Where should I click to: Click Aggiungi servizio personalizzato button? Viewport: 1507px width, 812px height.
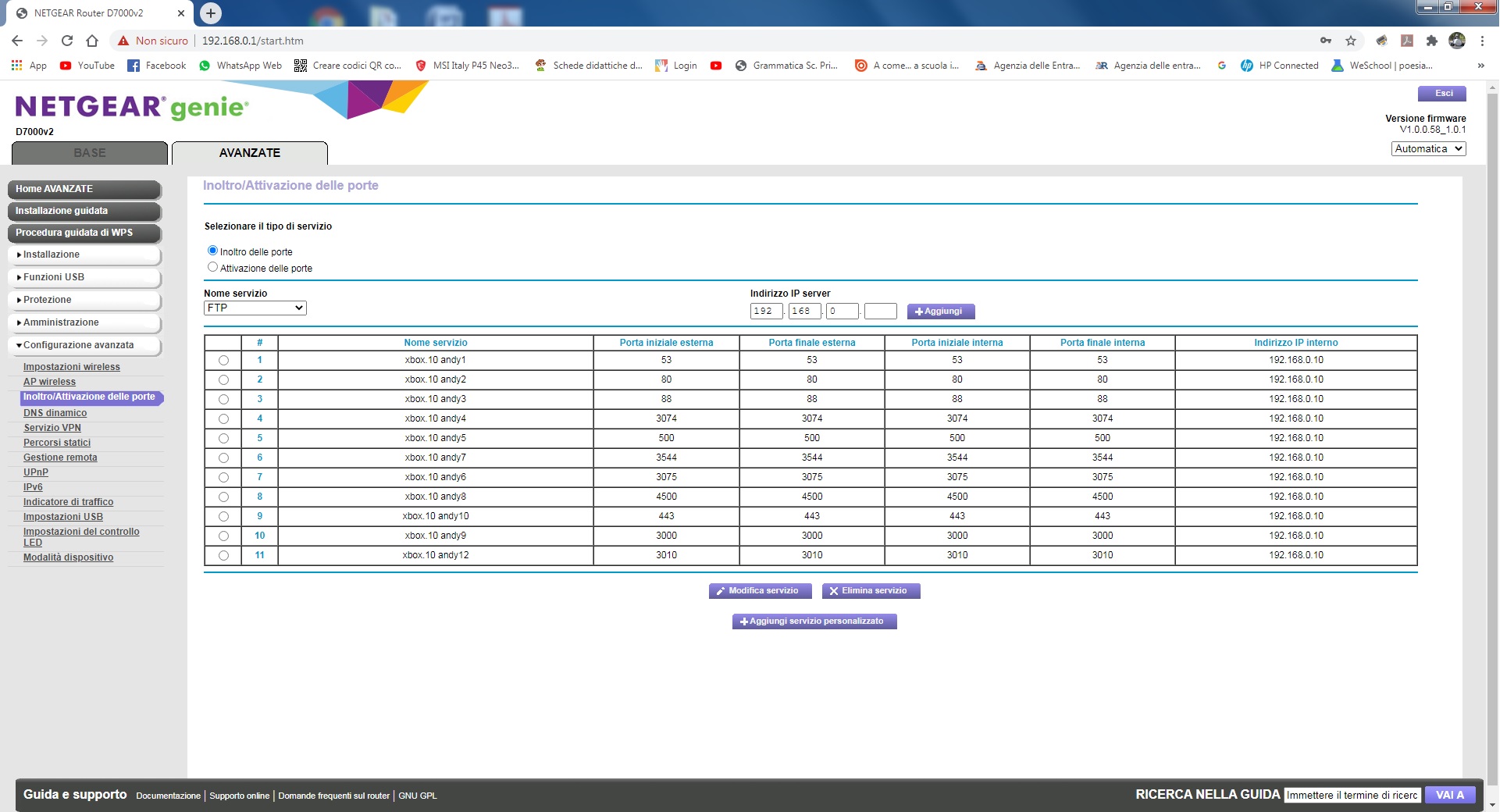[x=814, y=621]
